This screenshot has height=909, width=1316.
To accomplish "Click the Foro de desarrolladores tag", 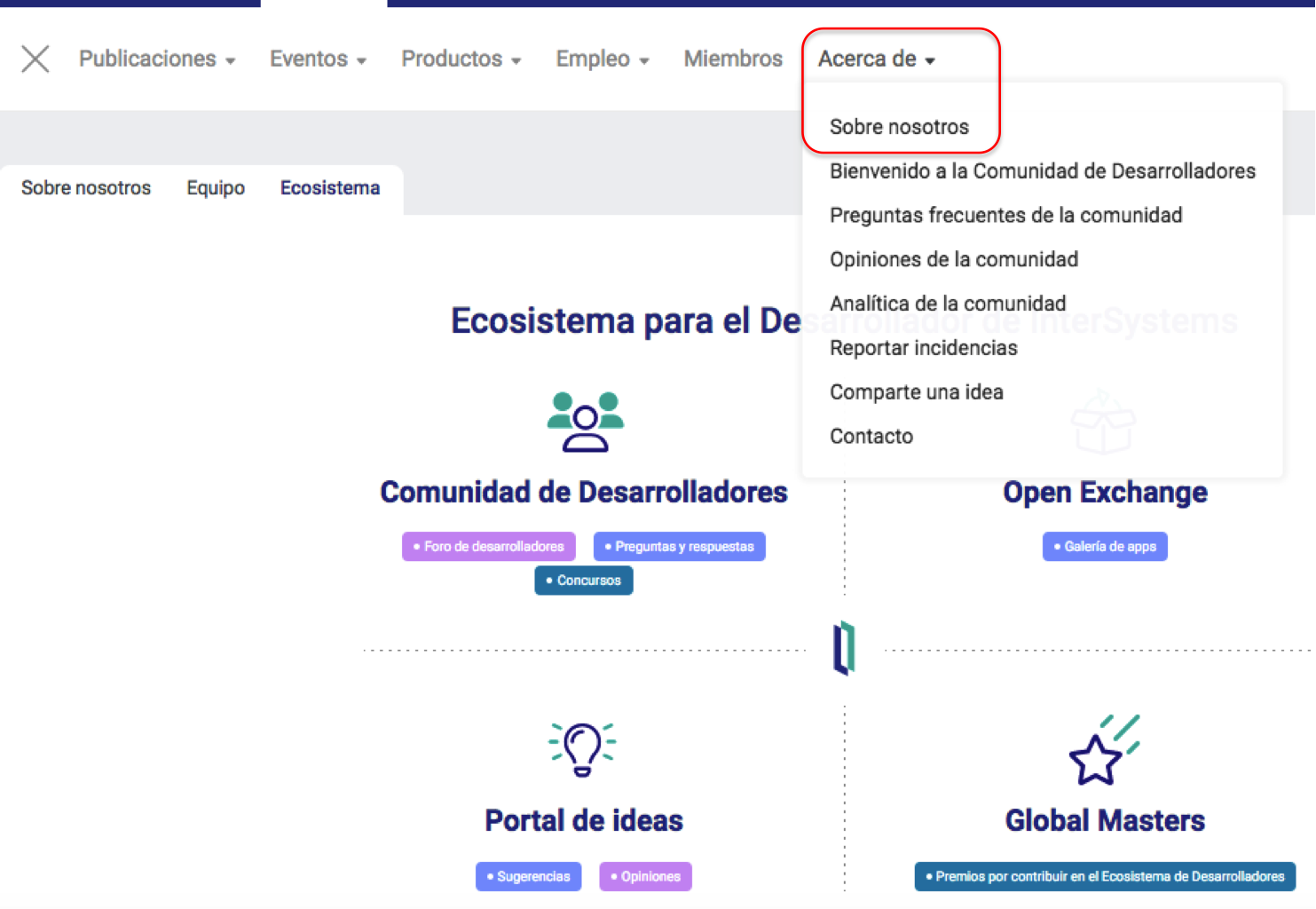I will (489, 547).
